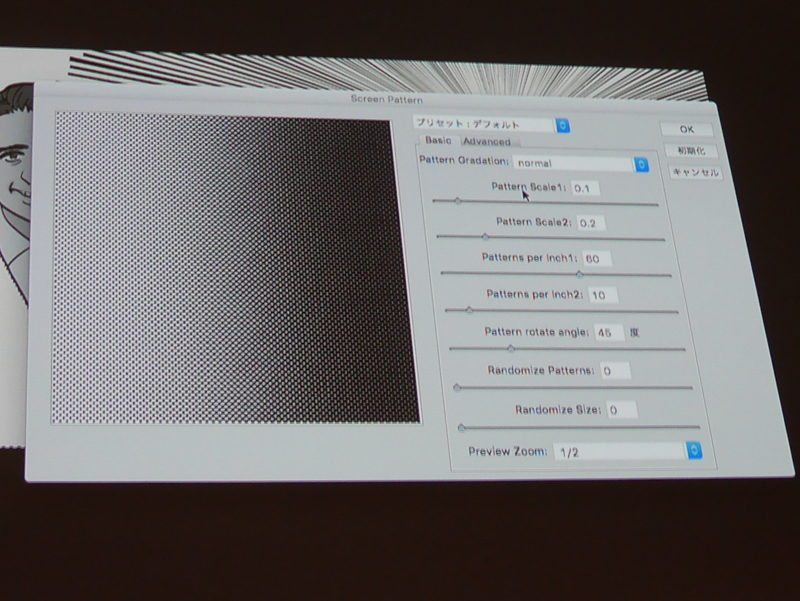Click the Pattern Gradation label
800x601 pixels.
point(464,160)
